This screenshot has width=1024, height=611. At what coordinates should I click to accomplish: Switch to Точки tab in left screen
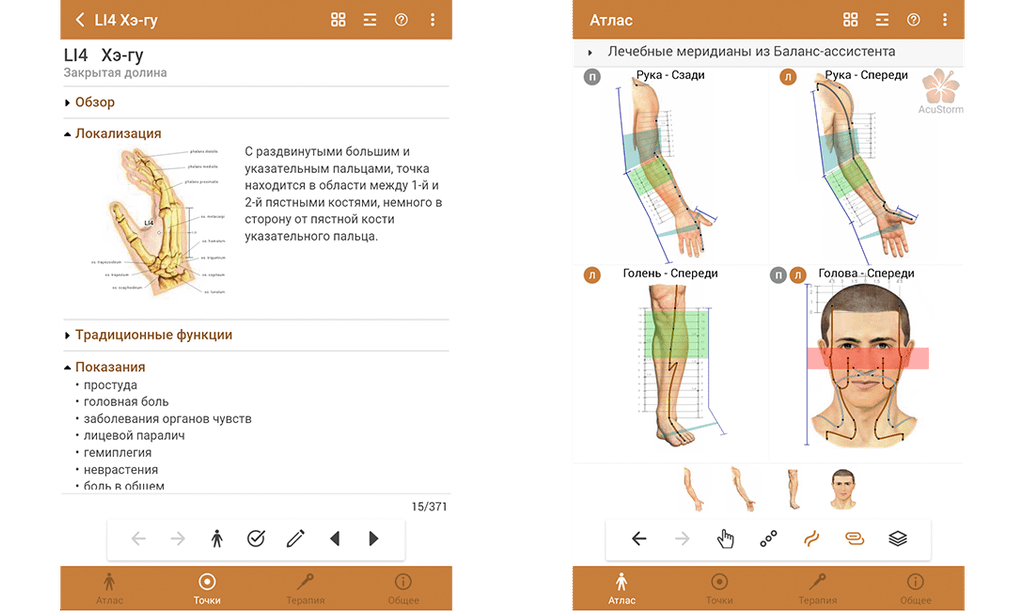click(207, 588)
